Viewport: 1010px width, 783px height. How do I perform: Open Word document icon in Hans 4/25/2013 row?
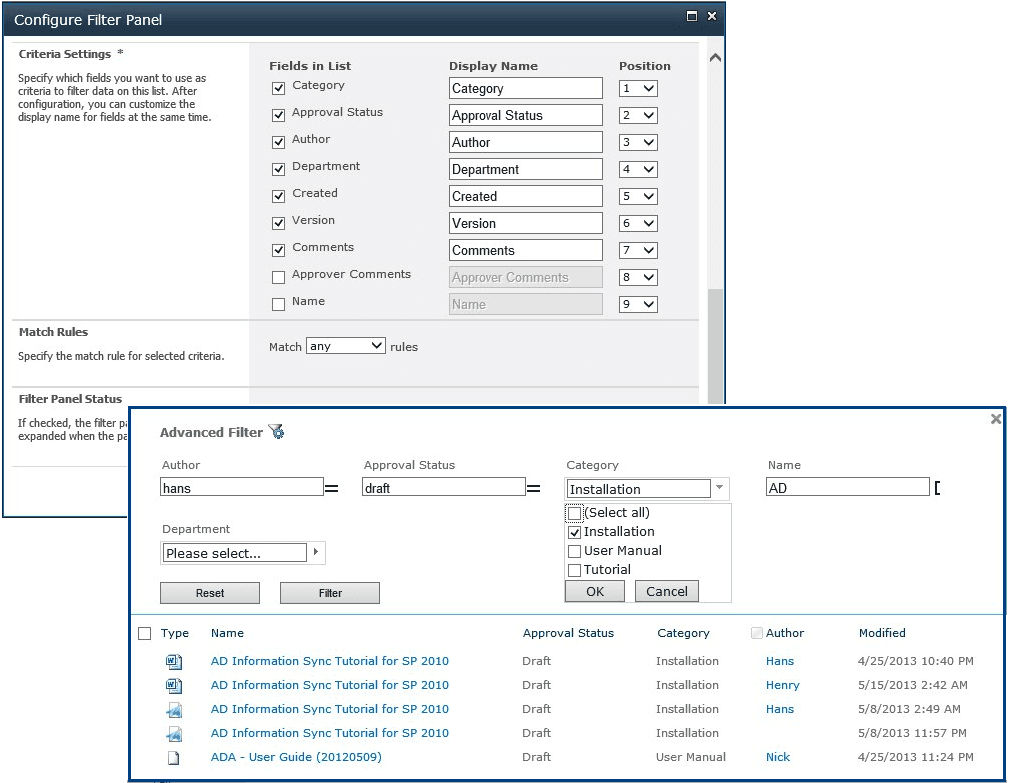click(174, 661)
